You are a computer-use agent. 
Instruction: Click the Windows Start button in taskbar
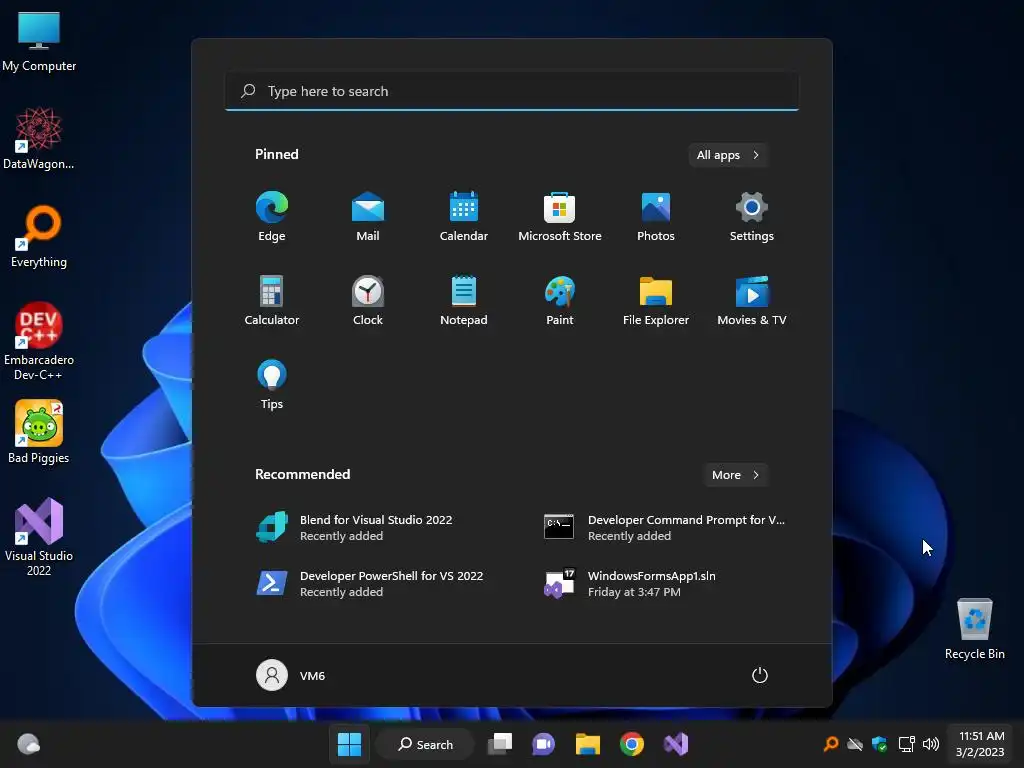click(x=349, y=744)
